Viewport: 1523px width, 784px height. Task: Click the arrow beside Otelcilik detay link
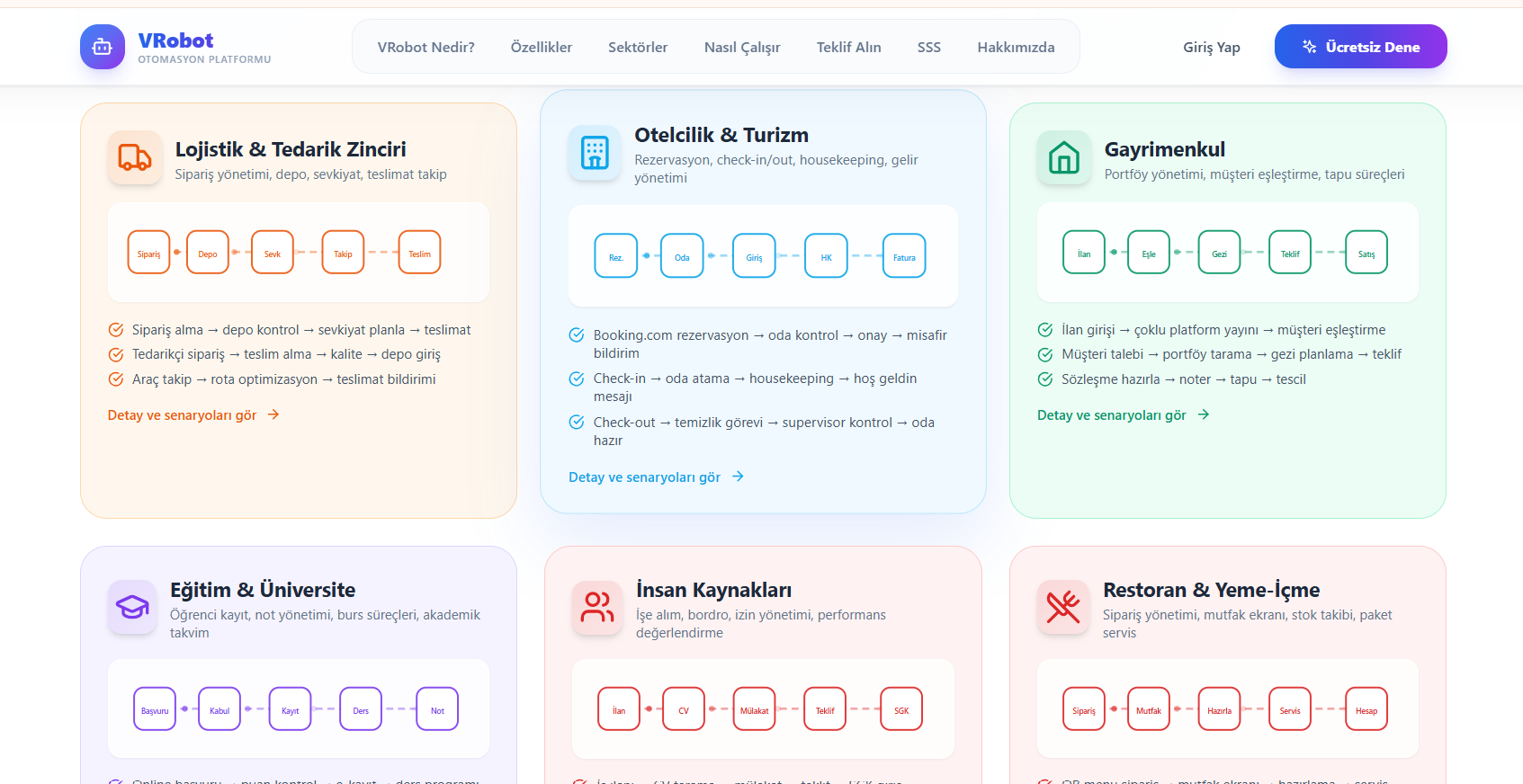[x=738, y=477]
